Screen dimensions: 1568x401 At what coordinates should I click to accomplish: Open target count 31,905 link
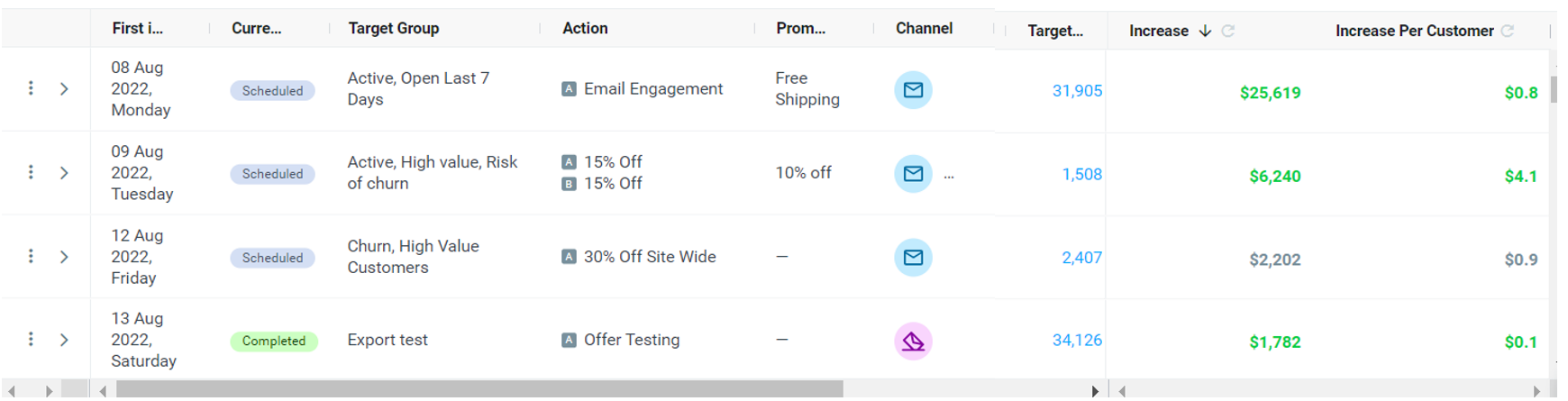pyautogui.click(x=1077, y=90)
